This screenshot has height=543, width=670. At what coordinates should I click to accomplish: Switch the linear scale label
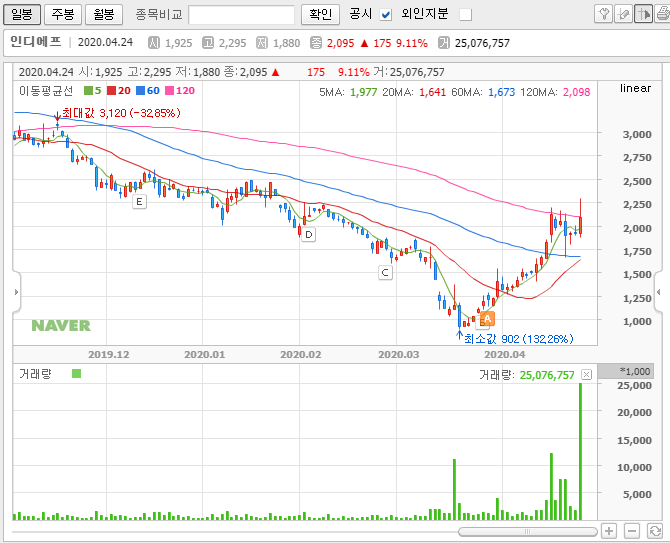[635, 88]
